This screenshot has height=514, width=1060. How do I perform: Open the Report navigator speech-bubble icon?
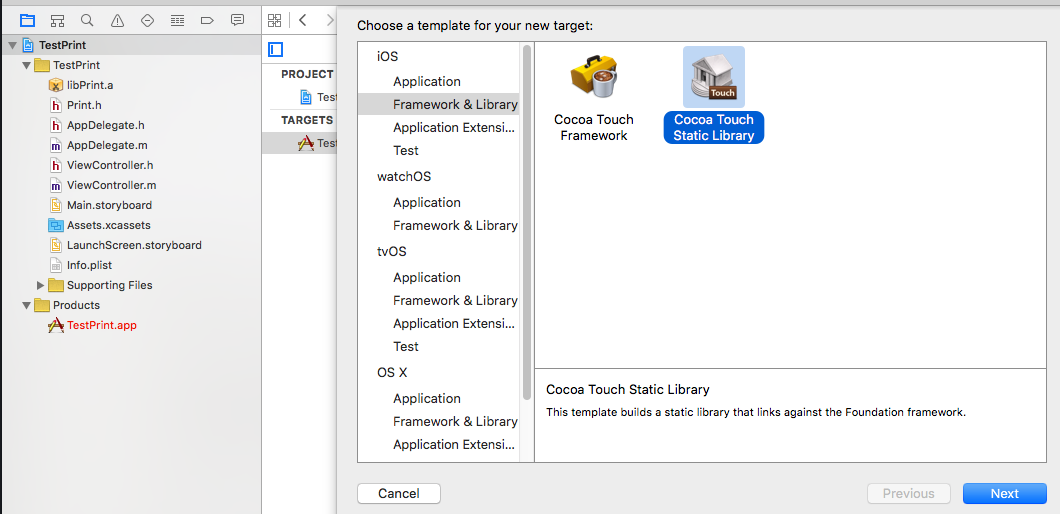coord(237,20)
